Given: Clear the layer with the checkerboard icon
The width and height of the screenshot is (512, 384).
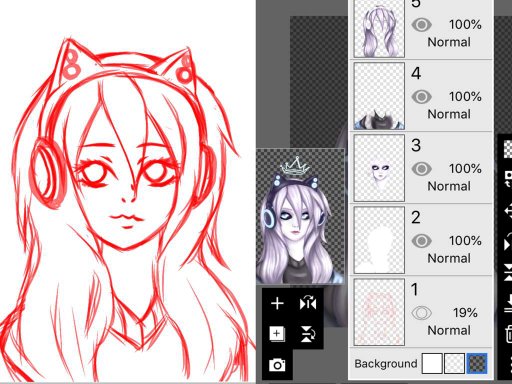Looking at the screenshot, I should 508,149.
